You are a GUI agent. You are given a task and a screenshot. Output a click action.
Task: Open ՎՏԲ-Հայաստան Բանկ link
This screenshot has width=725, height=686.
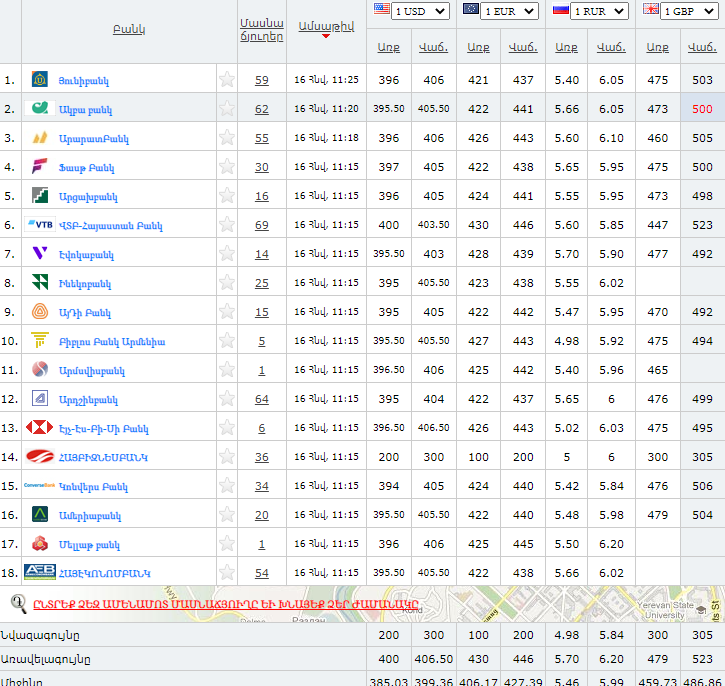(x=111, y=226)
